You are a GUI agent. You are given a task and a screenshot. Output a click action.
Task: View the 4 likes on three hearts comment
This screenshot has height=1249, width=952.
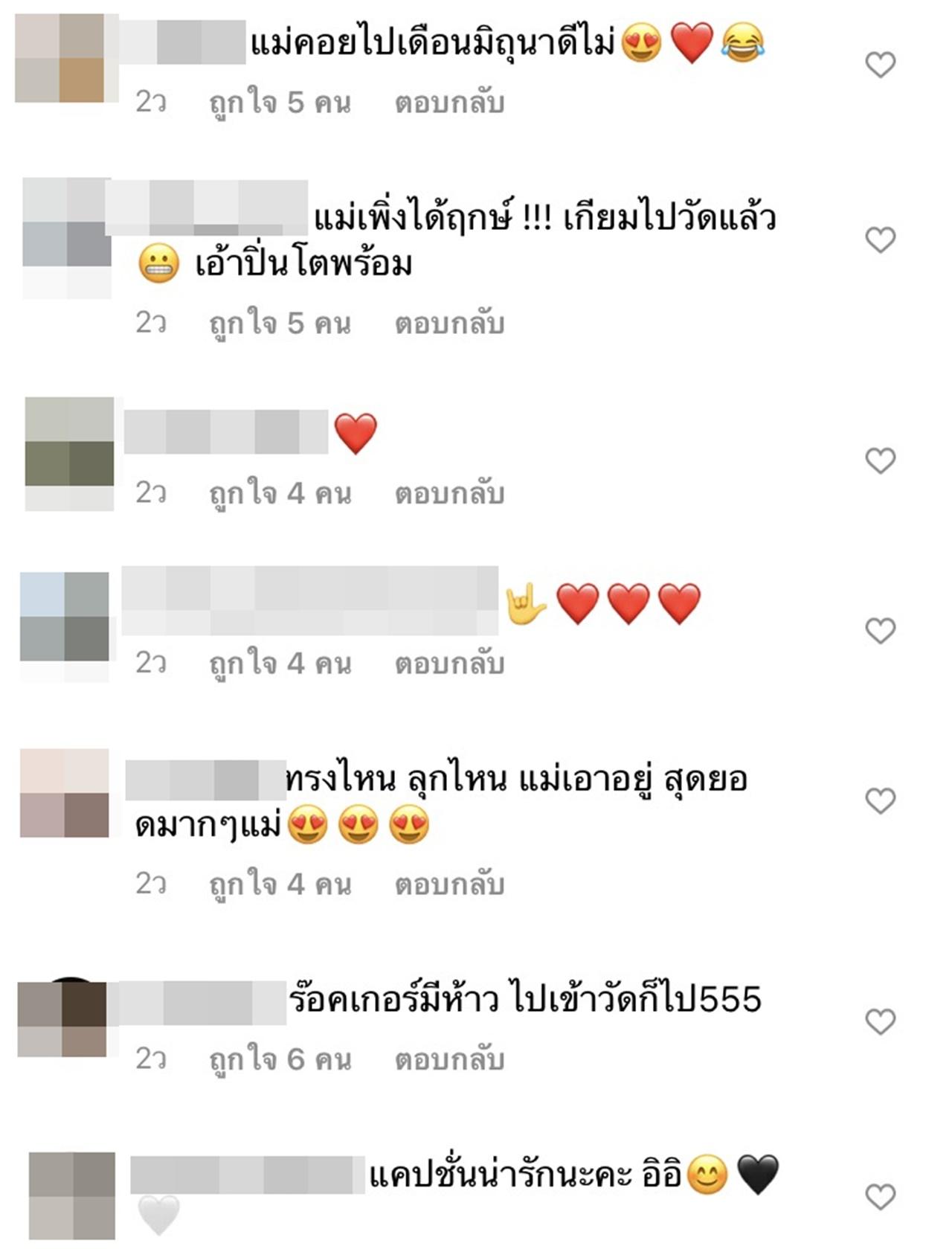pyautogui.click(x=280, y=663)
